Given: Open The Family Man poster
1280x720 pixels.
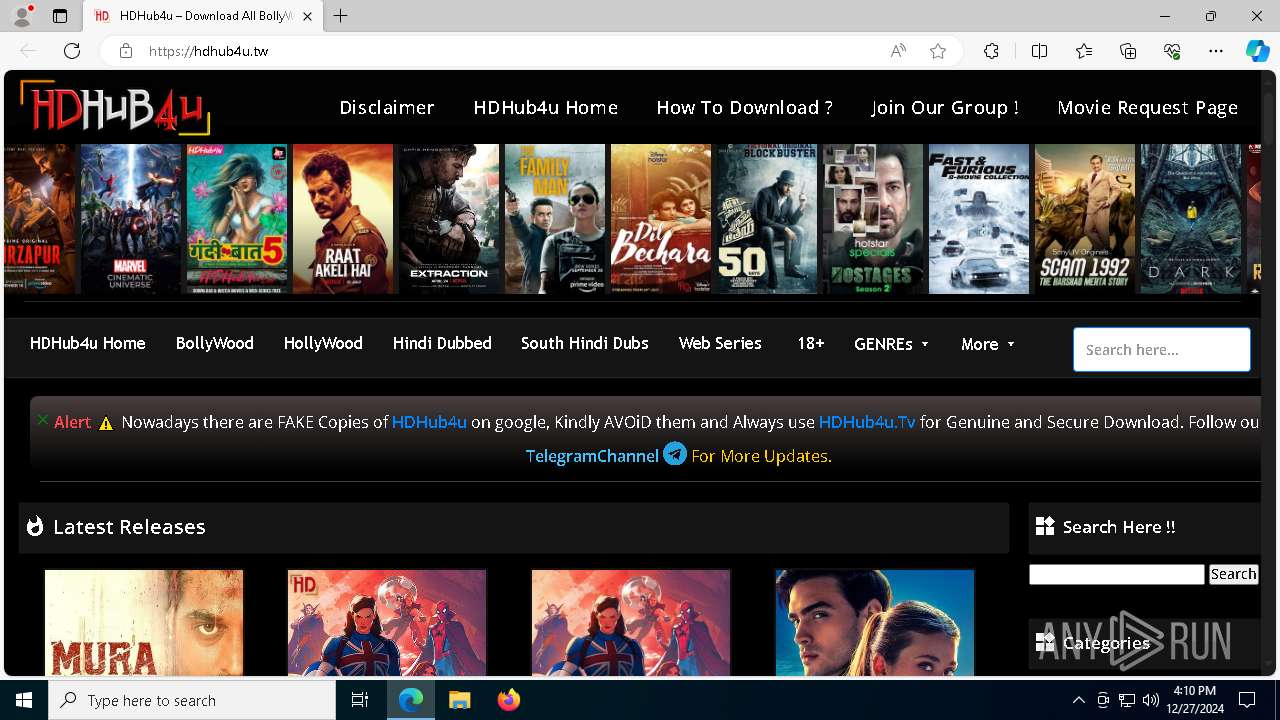Looking at the screenshot, I should coord(555,219).
